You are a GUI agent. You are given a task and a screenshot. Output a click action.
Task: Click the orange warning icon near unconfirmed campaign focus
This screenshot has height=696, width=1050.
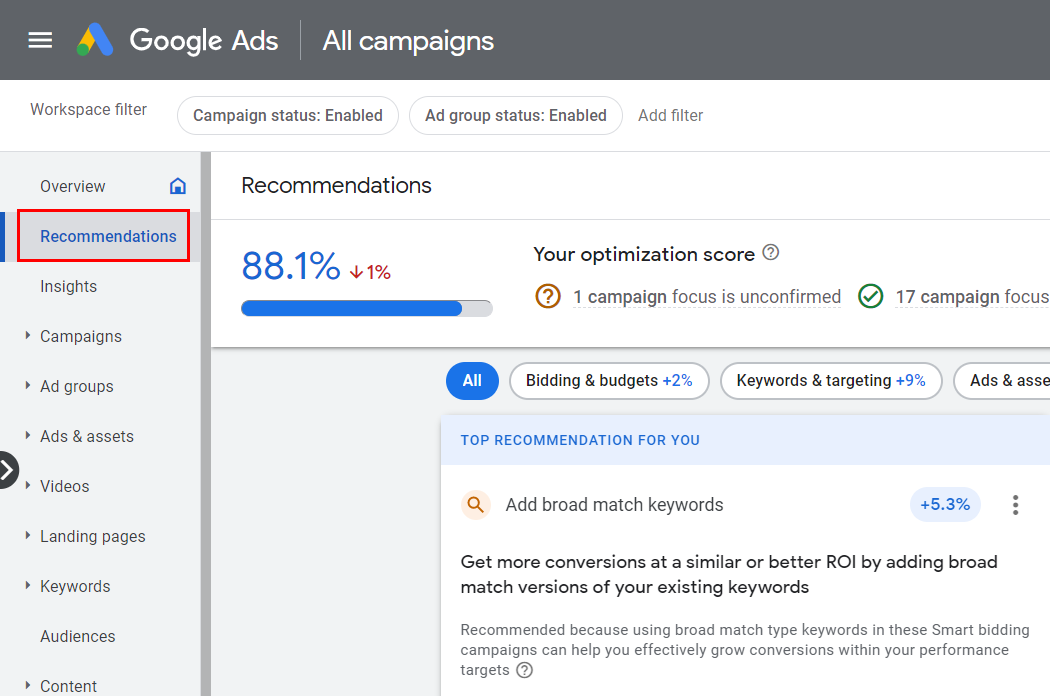pos(548,296)
